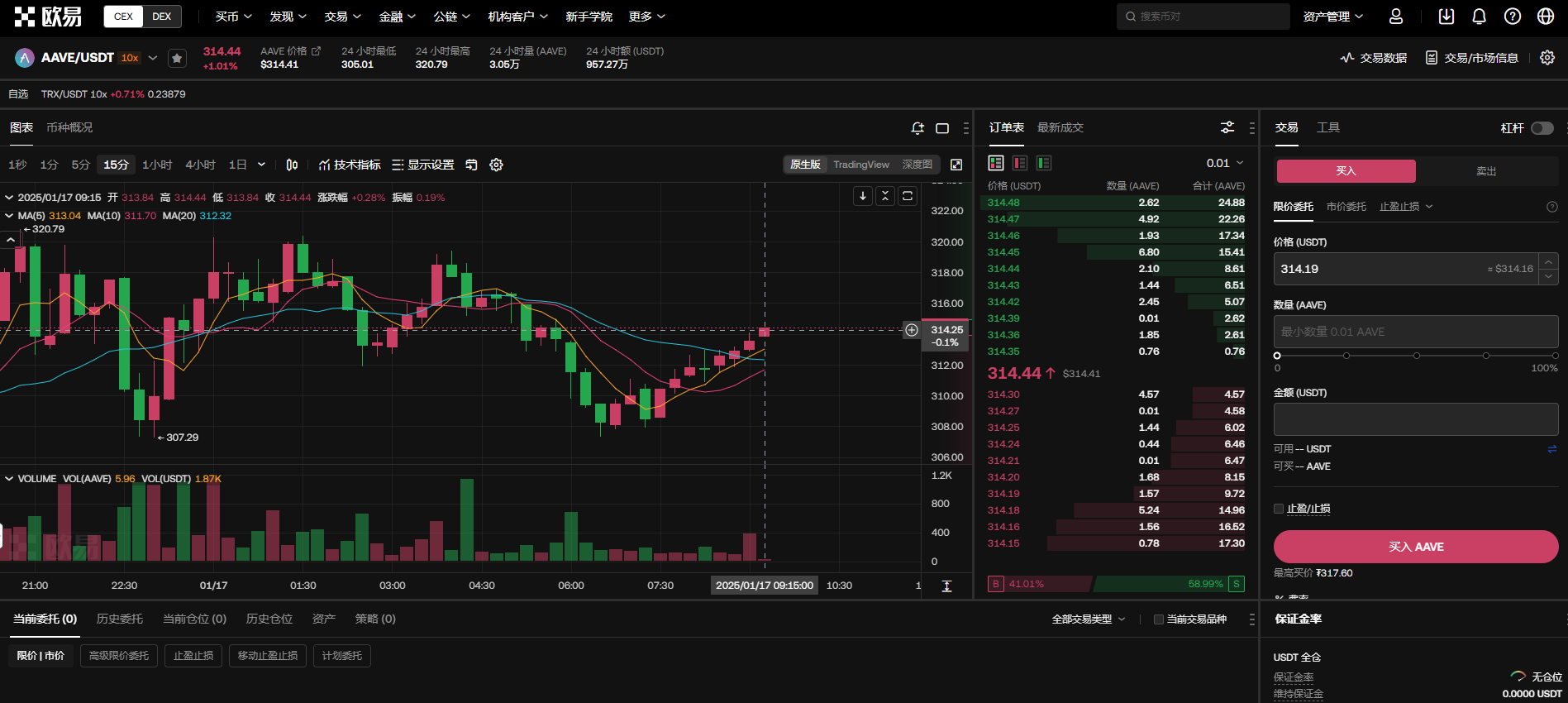The width and height of the screenshot is (1568, 703).
Task: Open the 历史委托 tab
Action: (120, 619)
